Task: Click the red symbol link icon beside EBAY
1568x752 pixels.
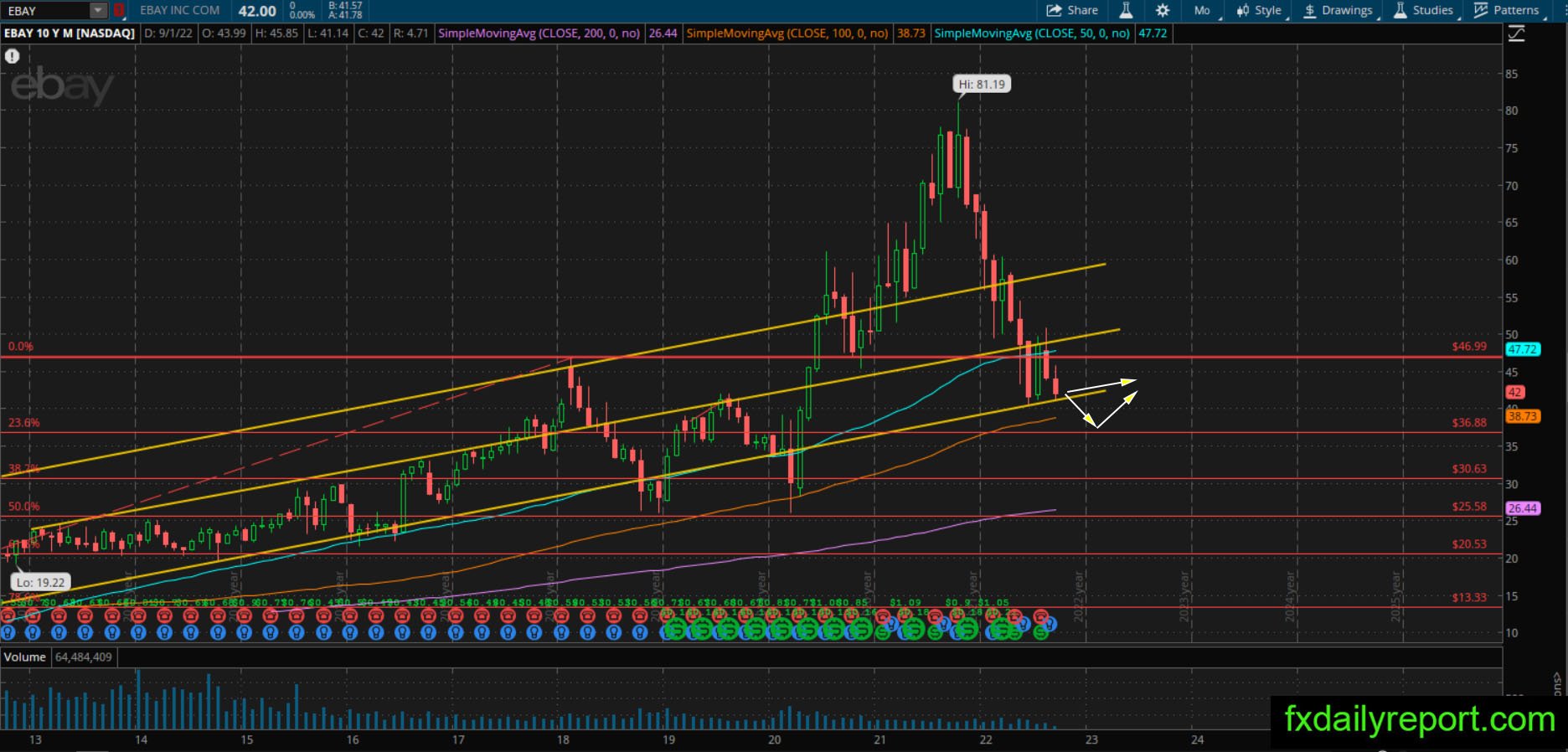Action: click(119, 11)
